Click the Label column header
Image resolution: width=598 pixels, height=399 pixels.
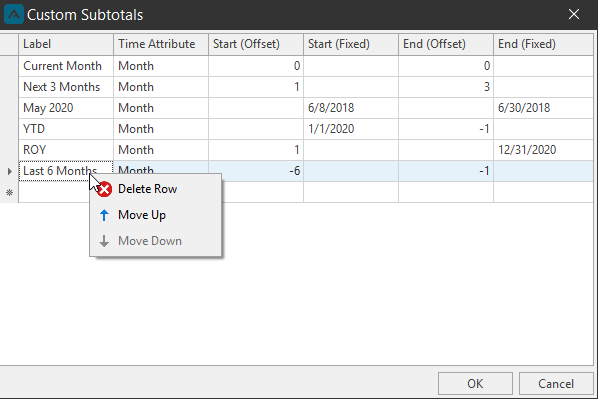pos(66,44)
